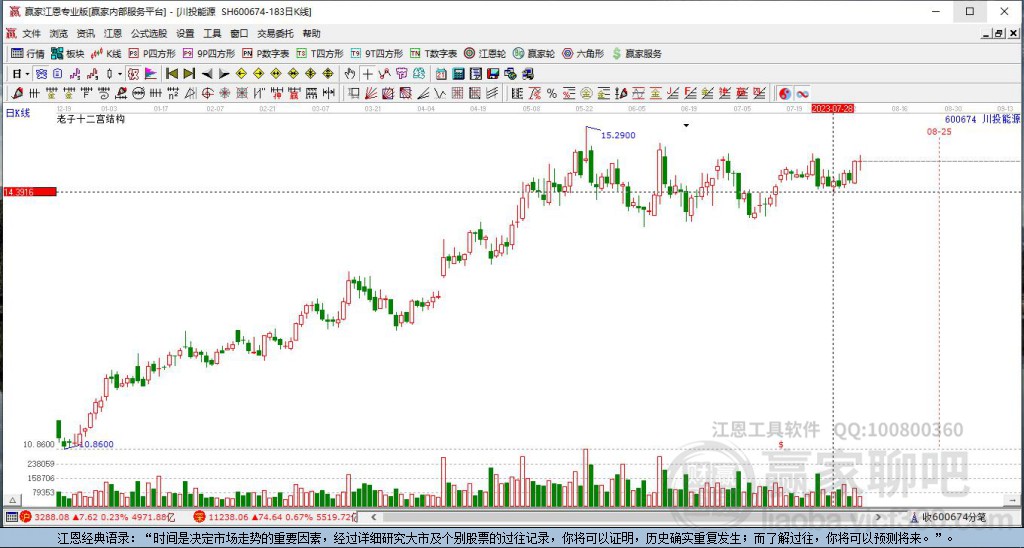The width and height of the screenshot is (1024, 548).
Task: Switch to K线 candlestick chart
Action: click(x=106, y=53)
